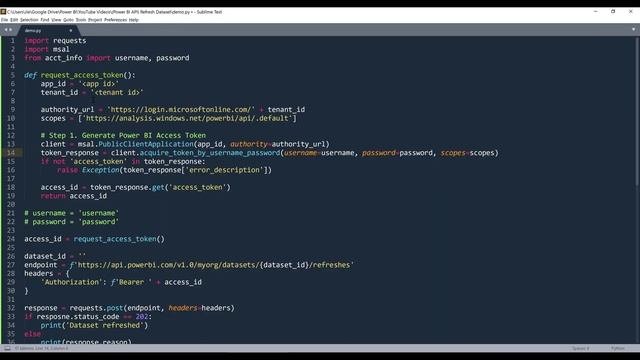The width and height of the screenshot is (640, 360).
Task: Click 'return access_id' on line 19
Action: (74, 196)
